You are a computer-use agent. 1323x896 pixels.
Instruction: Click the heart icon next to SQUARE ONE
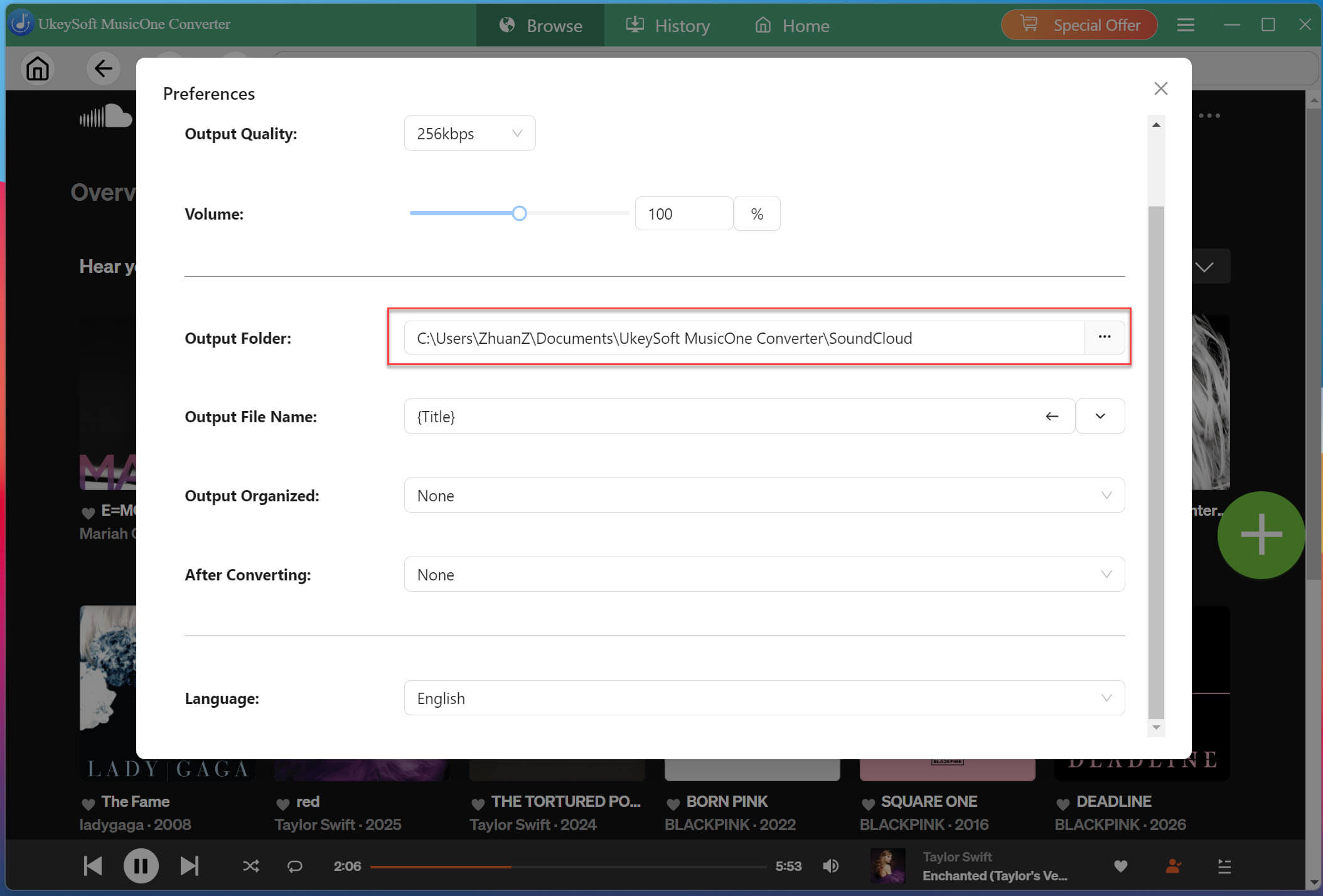868,803
